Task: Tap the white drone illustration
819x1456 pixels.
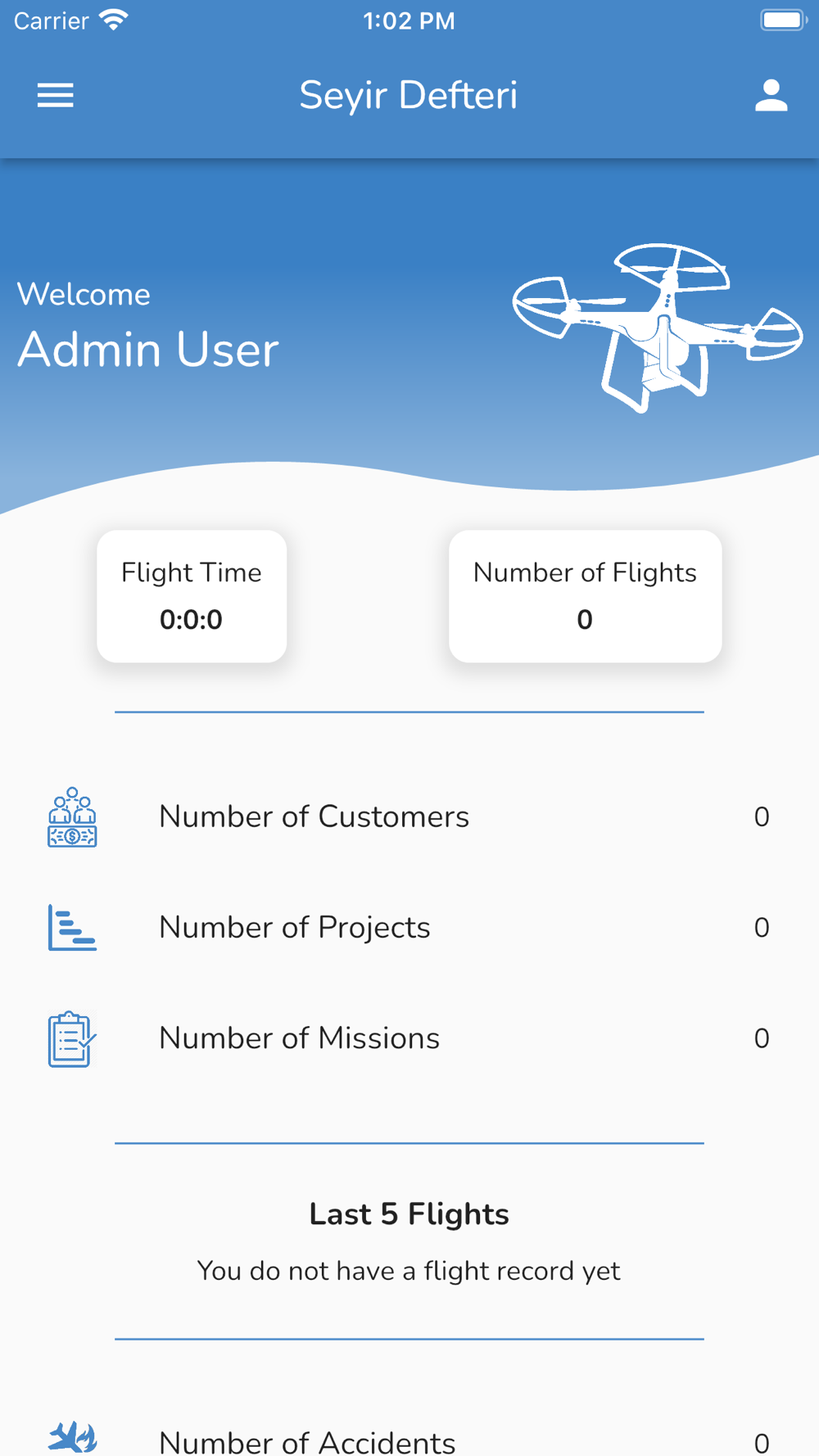Action: click(658, 328)
